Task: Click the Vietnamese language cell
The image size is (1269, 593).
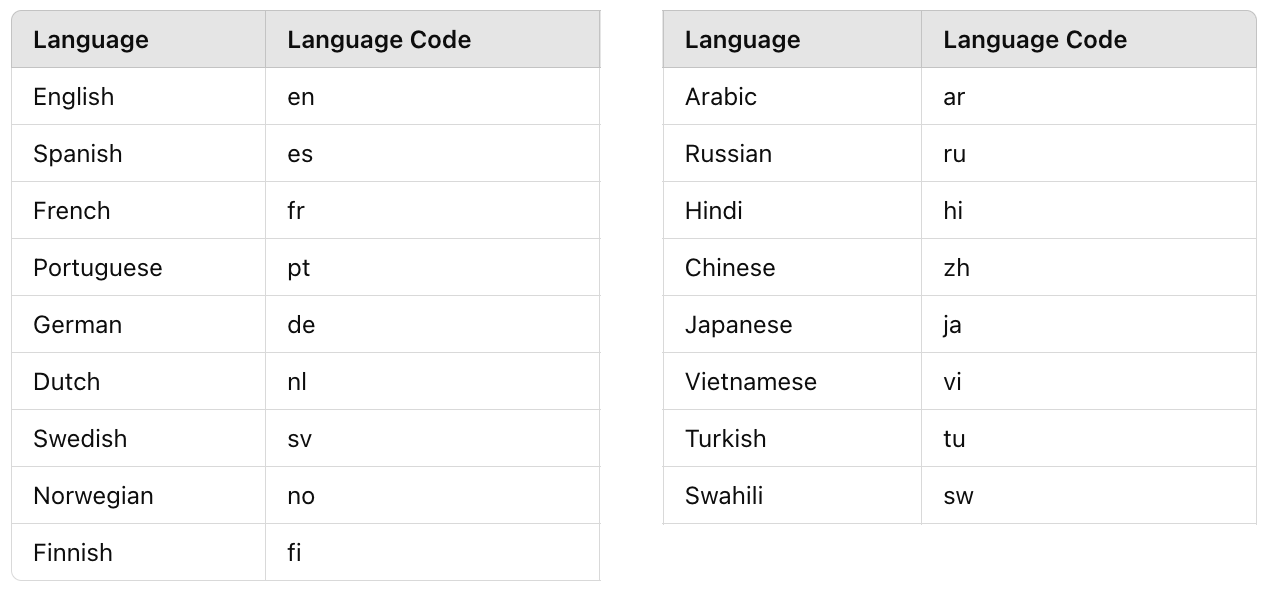Action: 751,382
